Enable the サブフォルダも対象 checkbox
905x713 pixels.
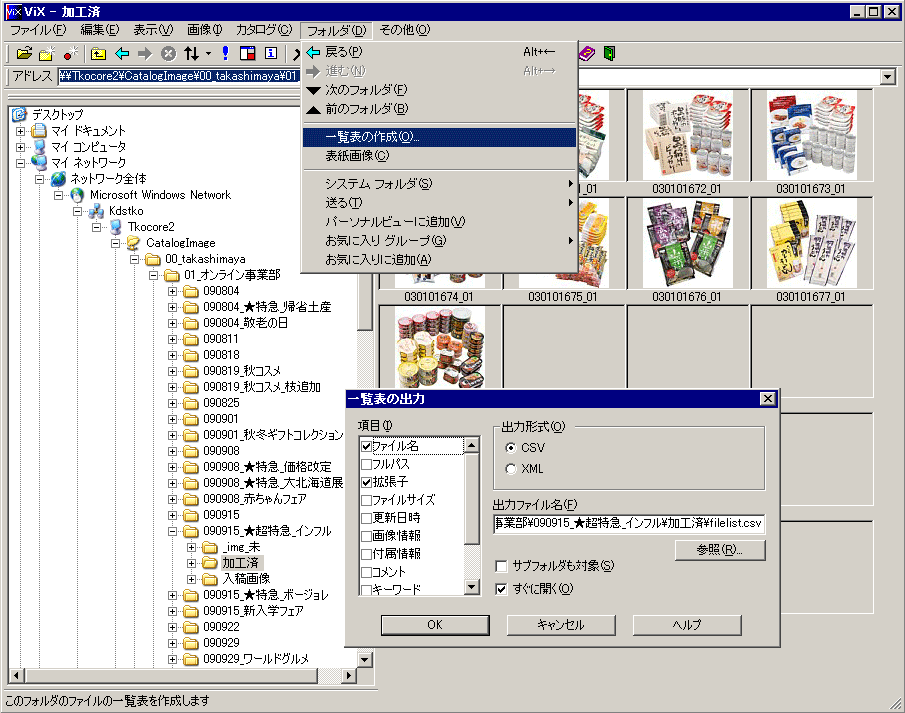pos(501,567)
